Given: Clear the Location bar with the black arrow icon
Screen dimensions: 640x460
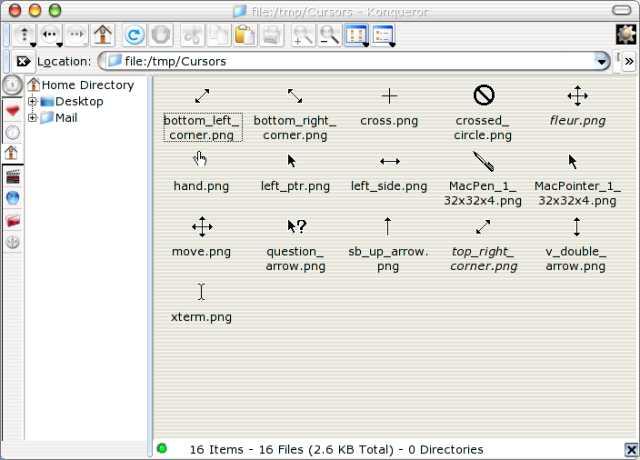Looking at the screenshot, I should 23,61.
